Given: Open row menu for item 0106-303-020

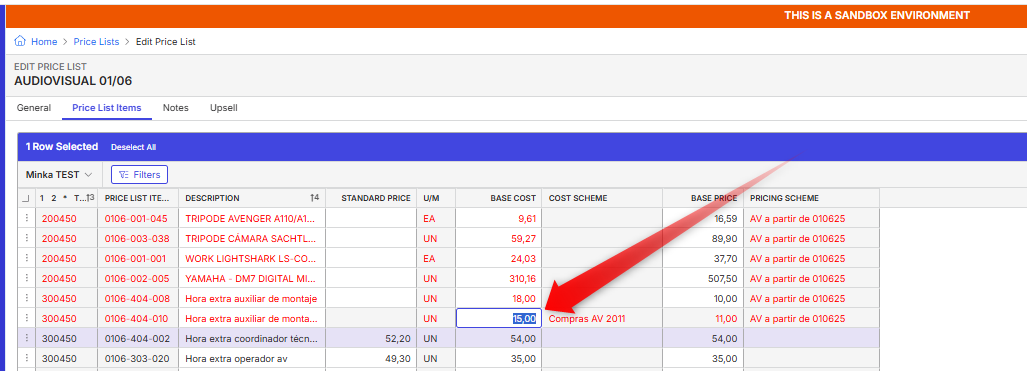Looking at the screenshot, I should [26, 359].
